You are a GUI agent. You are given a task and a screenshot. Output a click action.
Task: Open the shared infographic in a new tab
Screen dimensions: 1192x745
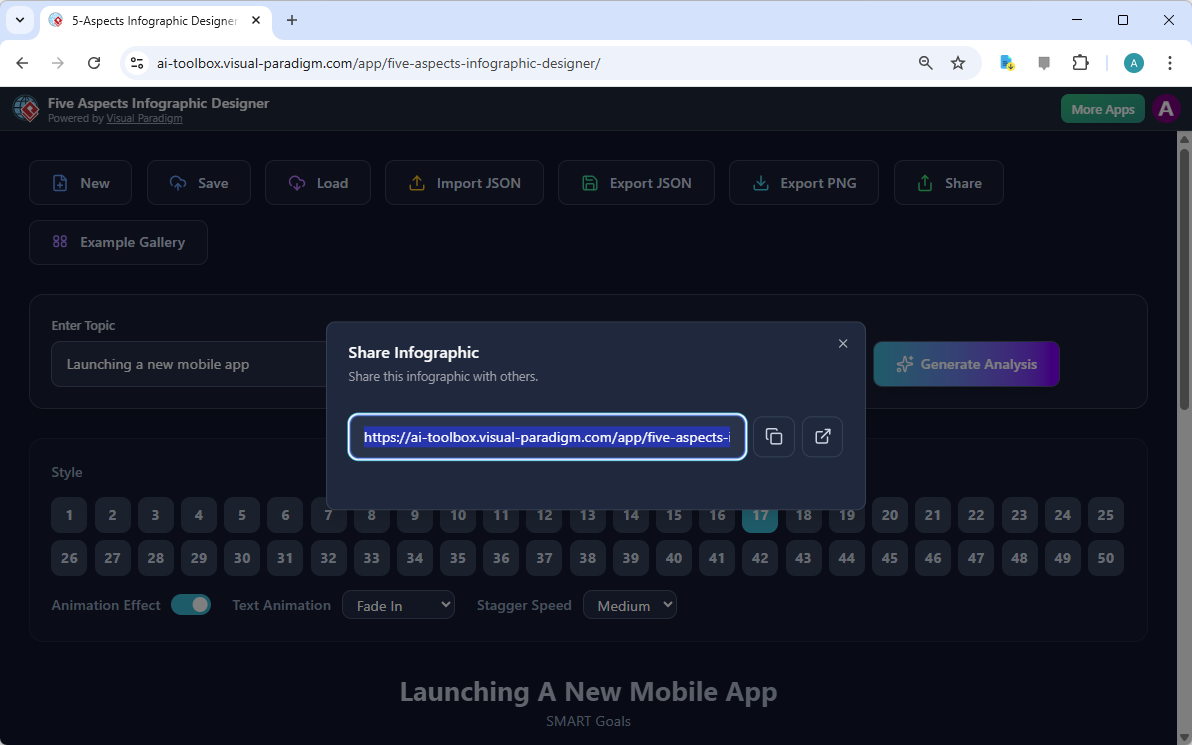(822, 437)
